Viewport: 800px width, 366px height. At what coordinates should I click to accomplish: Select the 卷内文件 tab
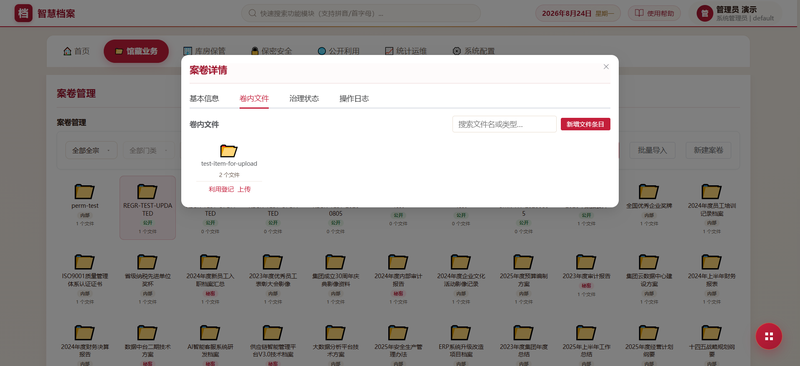(x=254, y=99)
